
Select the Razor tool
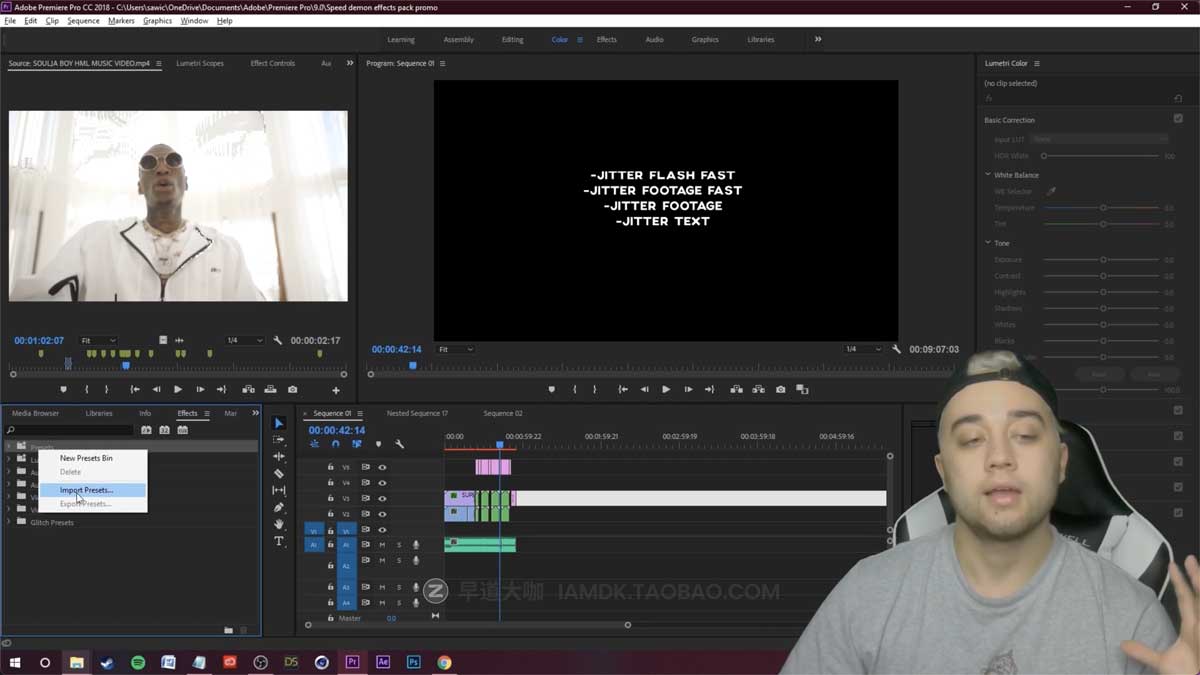click(279, 473)
